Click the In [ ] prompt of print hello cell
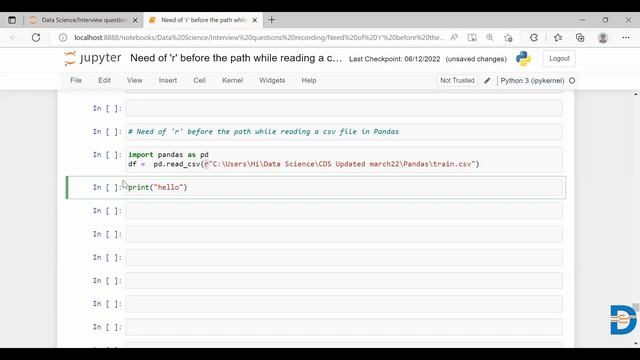Viewport: 640px width, 360px height. 107,187
